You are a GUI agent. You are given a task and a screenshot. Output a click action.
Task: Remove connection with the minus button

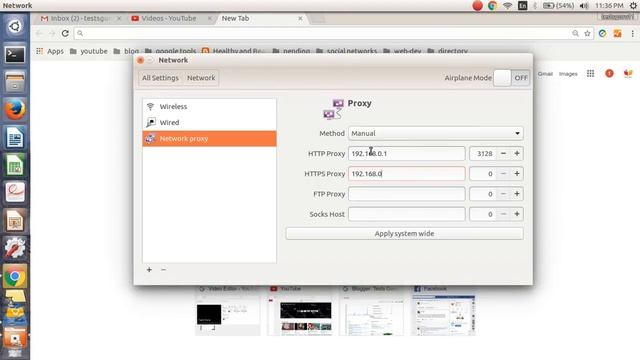pyautogui.click(x=163, y=269)
